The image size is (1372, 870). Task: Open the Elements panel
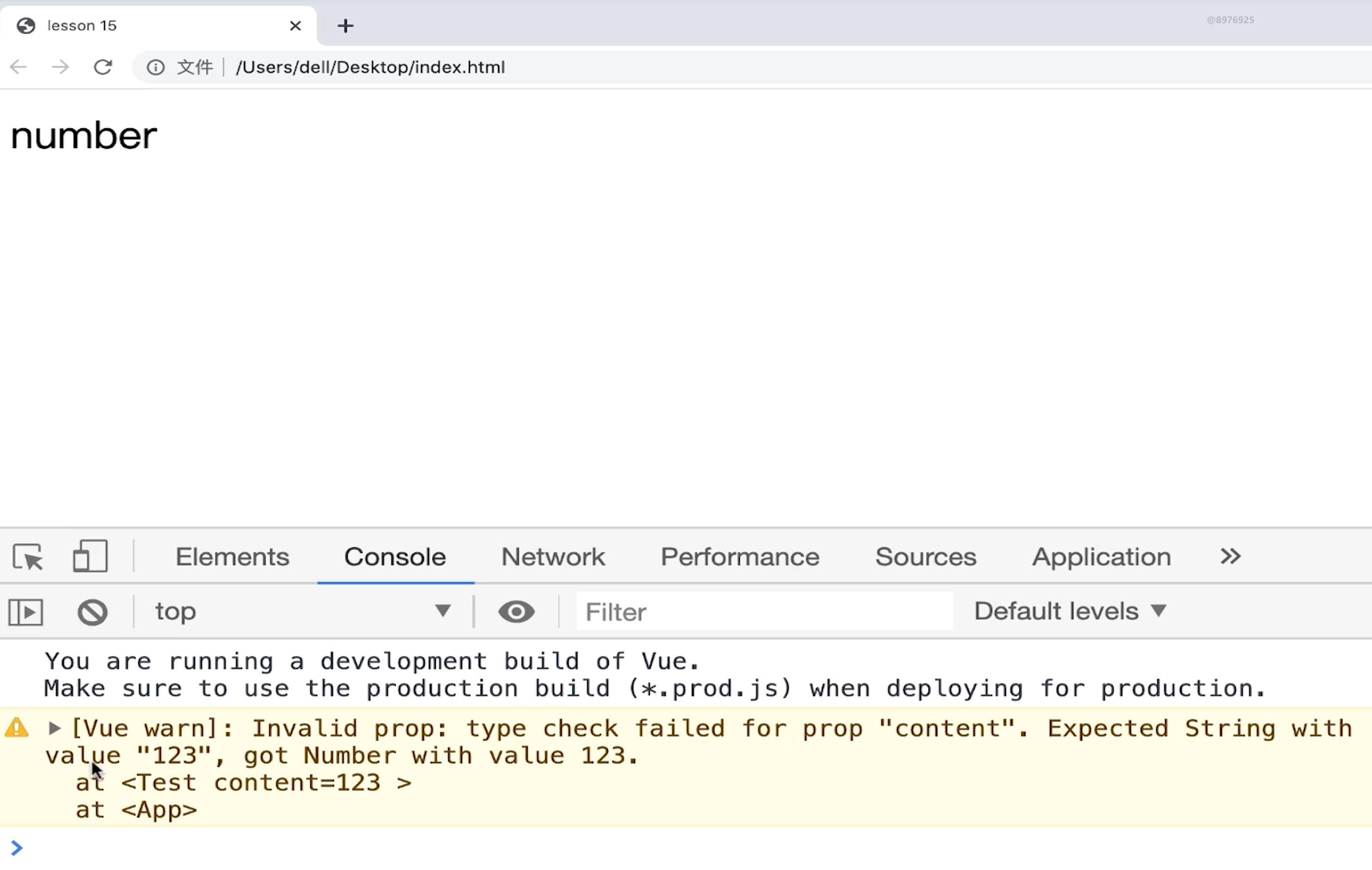point(232,556)
